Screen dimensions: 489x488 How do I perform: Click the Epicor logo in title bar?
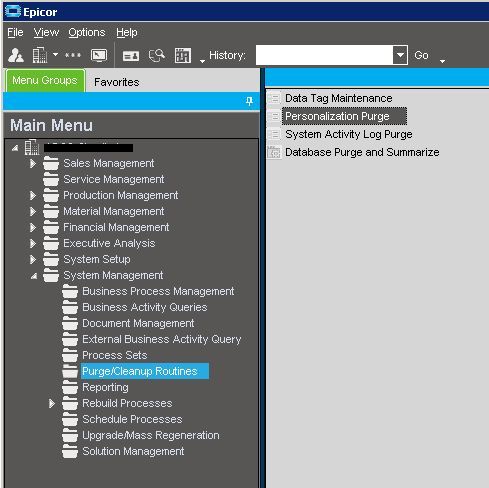(13, 11)
